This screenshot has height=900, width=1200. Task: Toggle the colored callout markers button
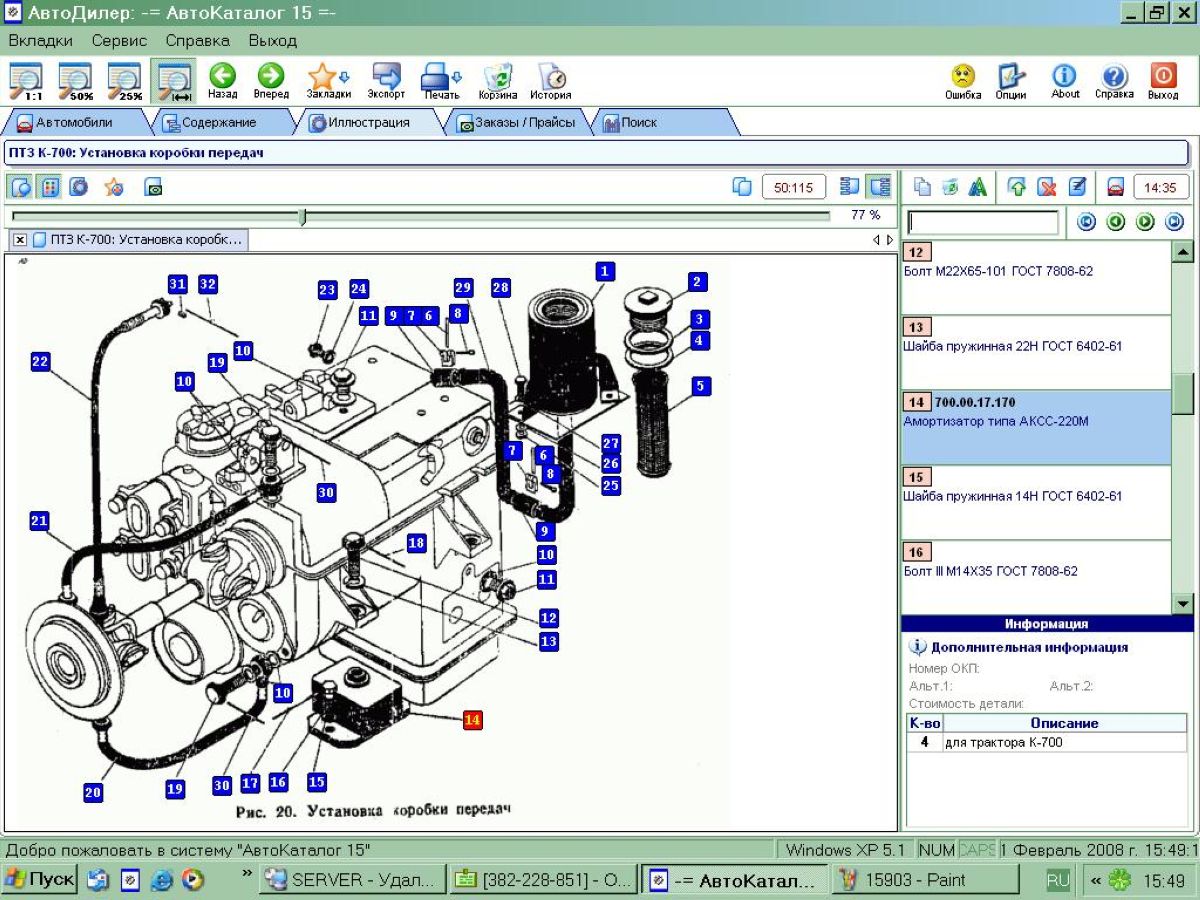coord(50,187)
